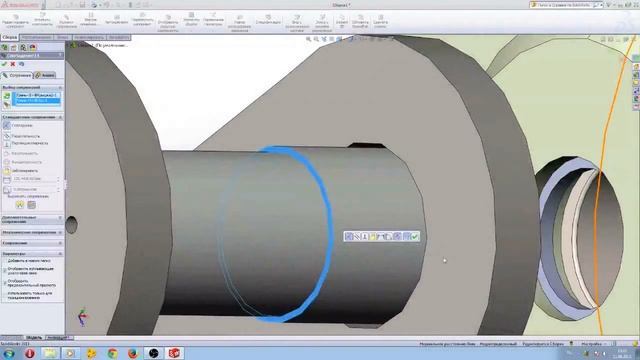Click Show Hidden Components in the ribbon
Viewport: 640px width, 360px height.
pos(168,23)
